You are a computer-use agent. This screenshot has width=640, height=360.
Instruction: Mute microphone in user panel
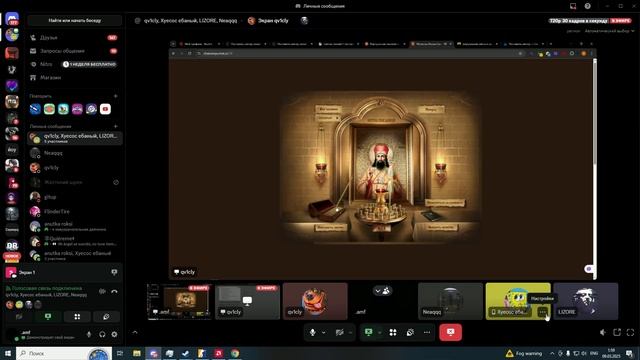tap(89, 334)
